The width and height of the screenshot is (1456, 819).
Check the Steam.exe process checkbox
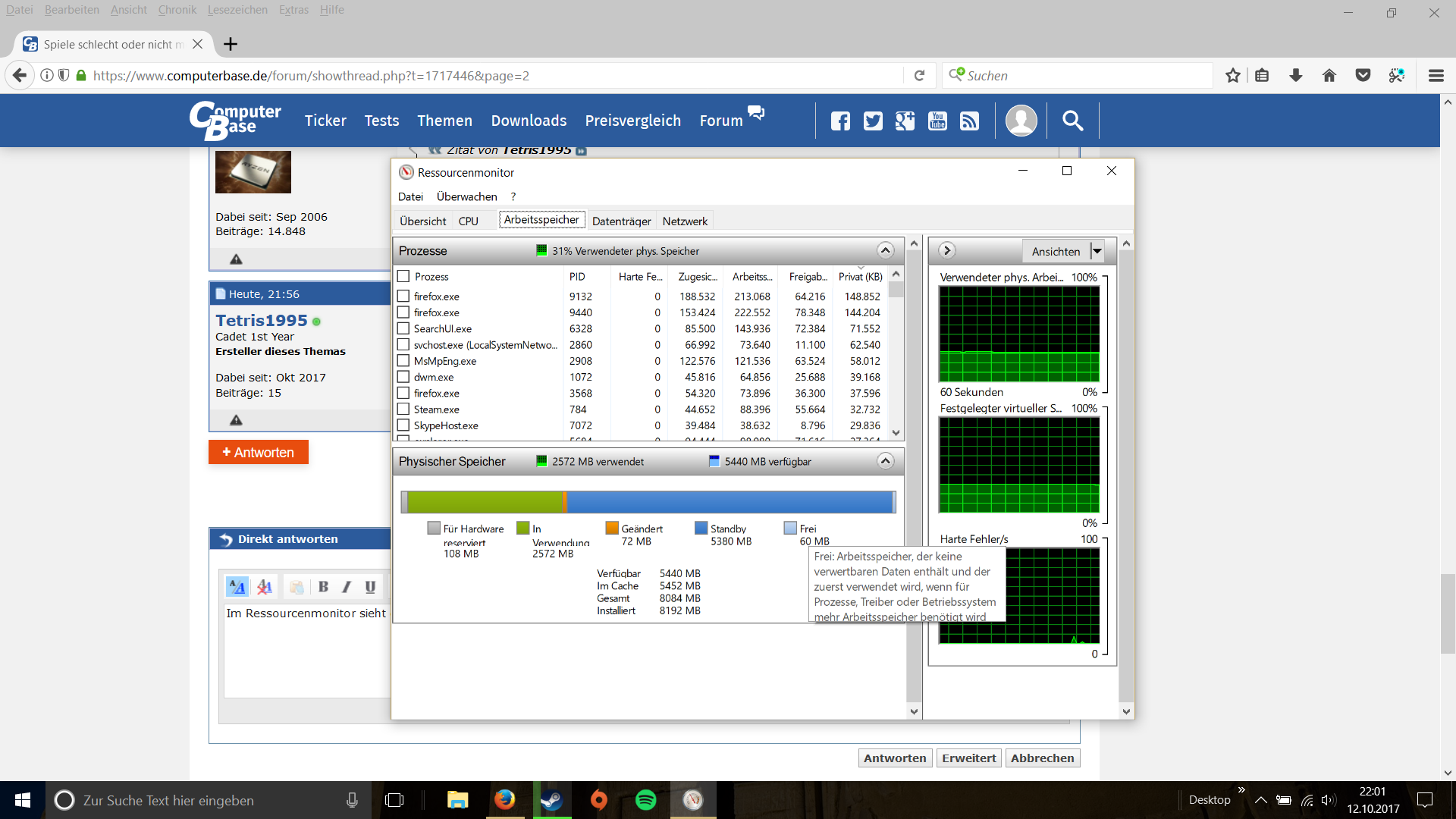pyautogui.click(x=403, y=409)
